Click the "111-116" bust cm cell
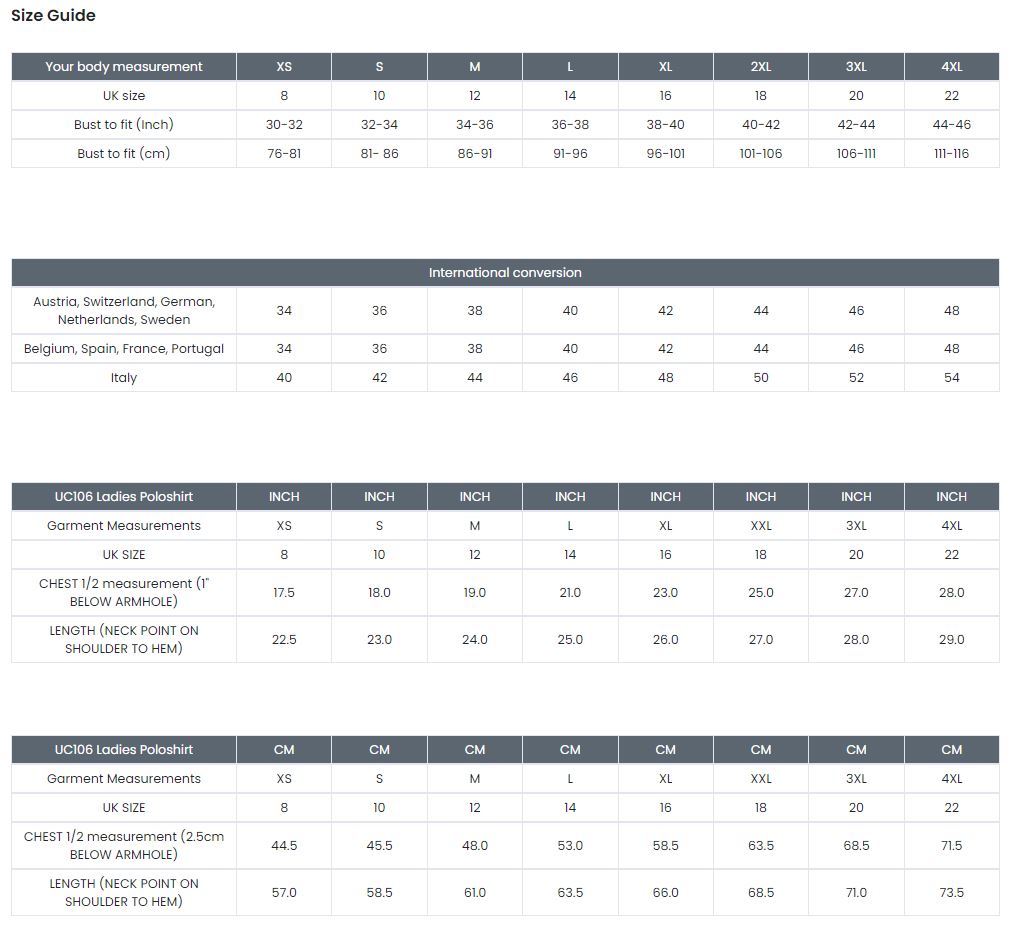1010x933 pixels. [951, 153]
